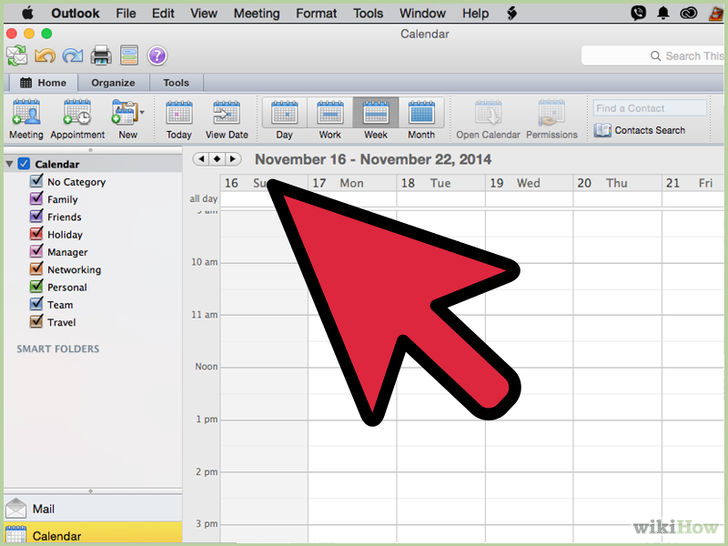Viewport: 728px width, 546px height.
Task: Switch to Work week view
Action: pyautogui.click(x=330, y=119)
